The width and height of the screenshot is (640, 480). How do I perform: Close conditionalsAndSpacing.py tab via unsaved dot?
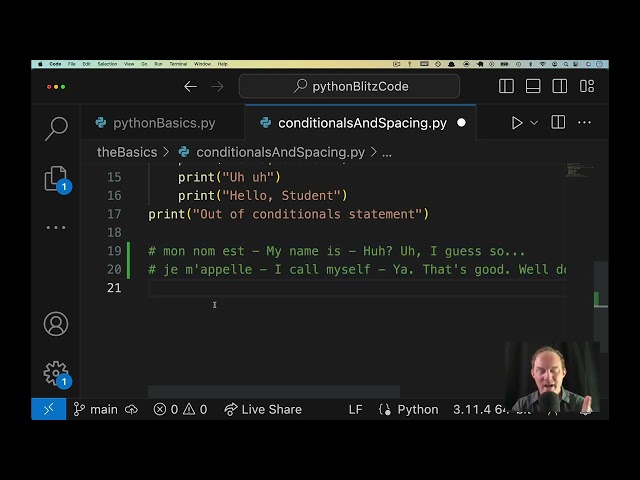point(462,123)
